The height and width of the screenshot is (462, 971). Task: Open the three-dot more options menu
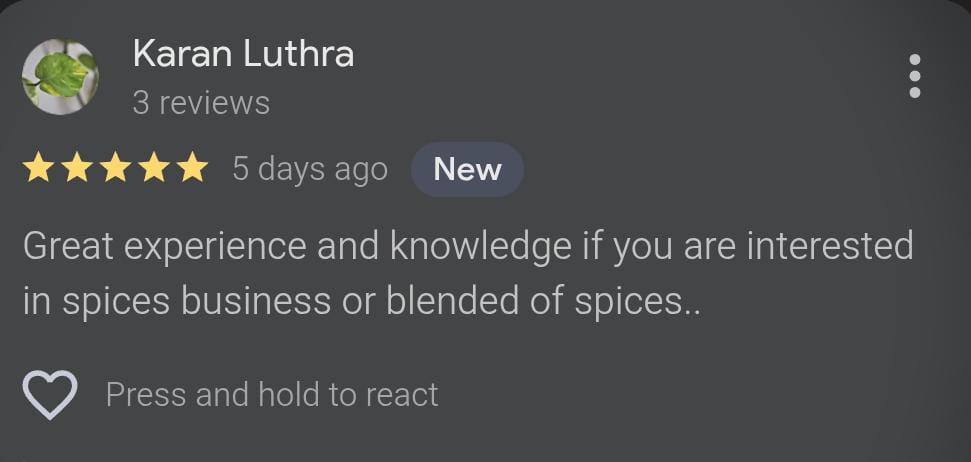point(914,77)
